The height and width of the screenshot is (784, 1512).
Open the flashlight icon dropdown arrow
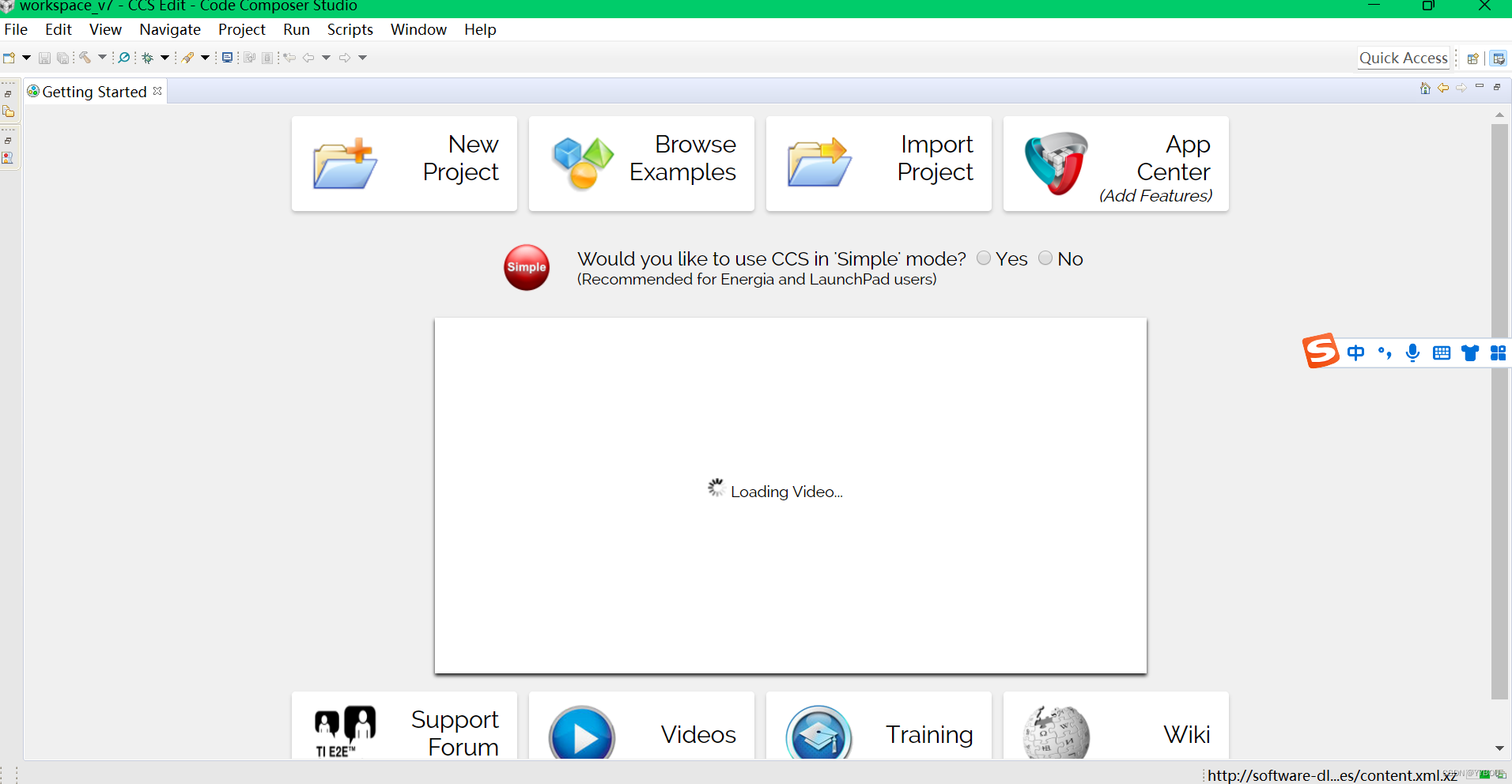coord(205,58)
